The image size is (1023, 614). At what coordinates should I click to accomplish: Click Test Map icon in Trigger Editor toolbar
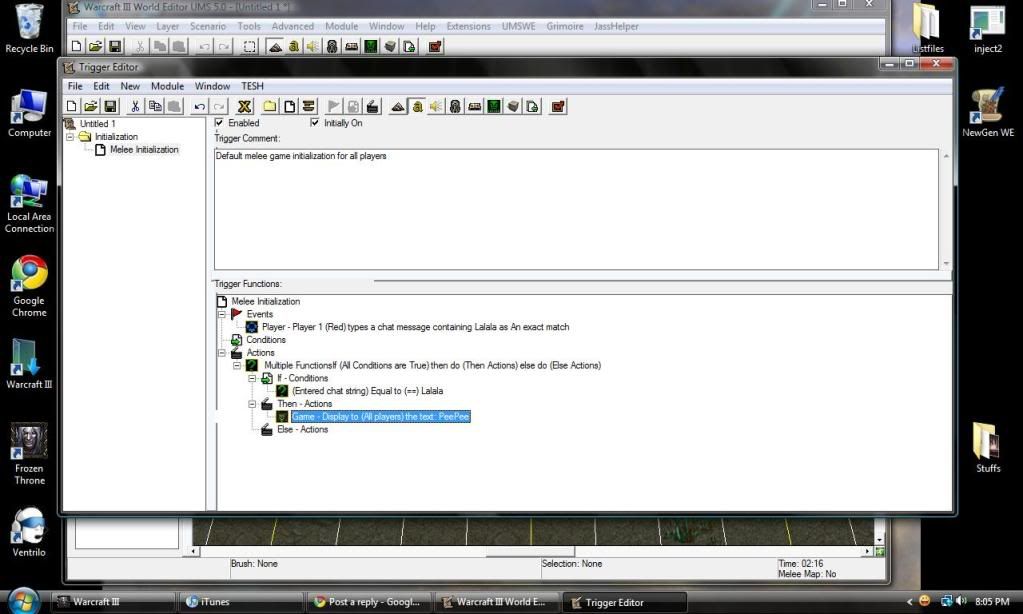[558, 106]
